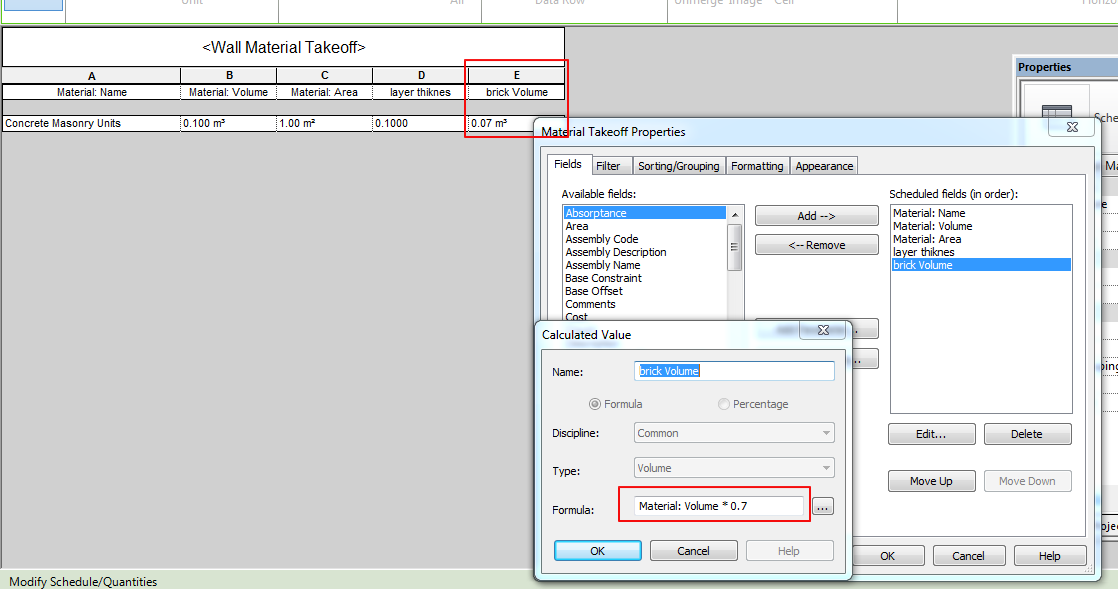Screen dimensions: 1118x589
Task: Click the Edit... button for scheduled fields
Action: pos(931,433)
